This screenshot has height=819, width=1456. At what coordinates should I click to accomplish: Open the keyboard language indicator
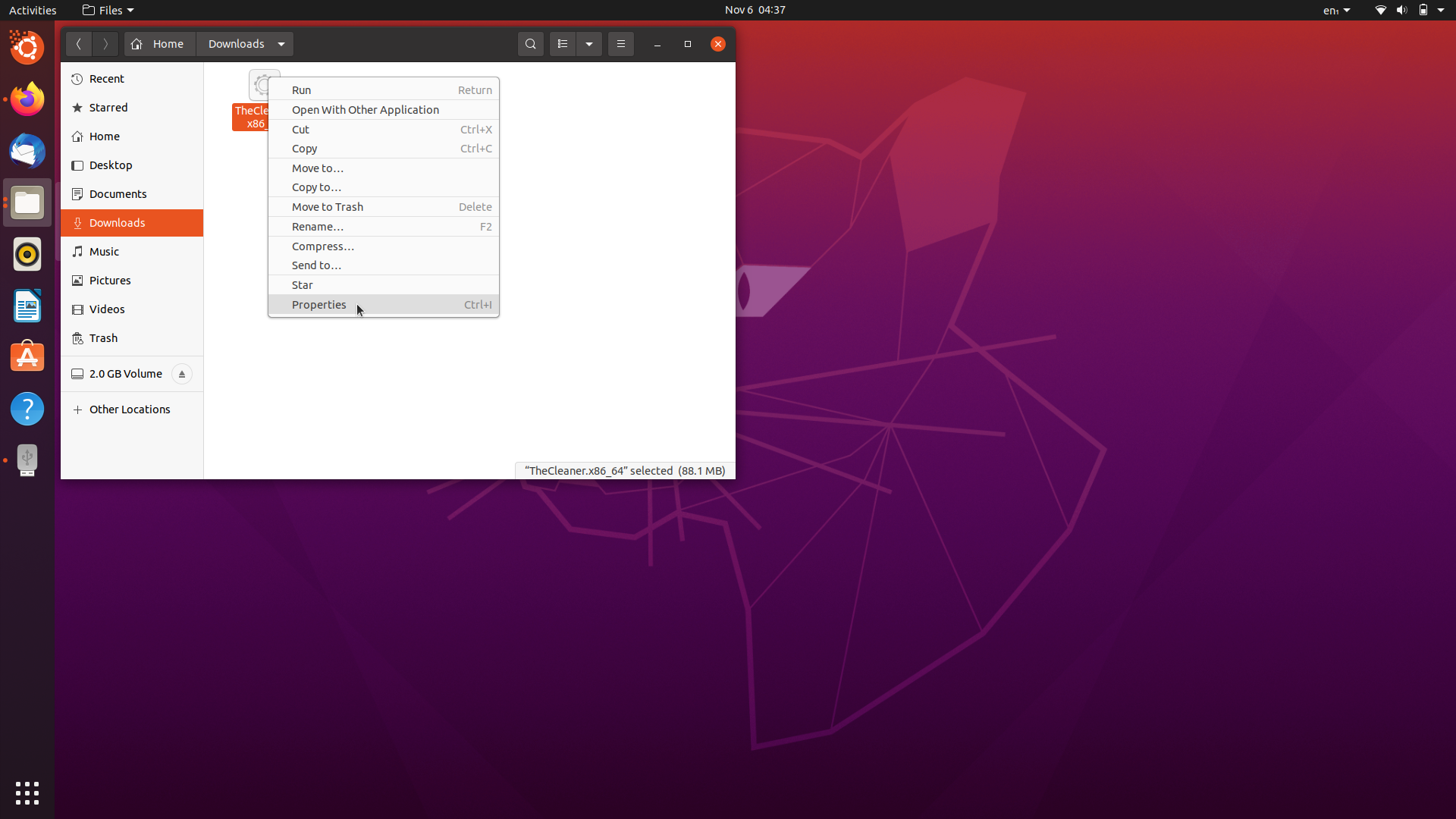point(1336,10)
